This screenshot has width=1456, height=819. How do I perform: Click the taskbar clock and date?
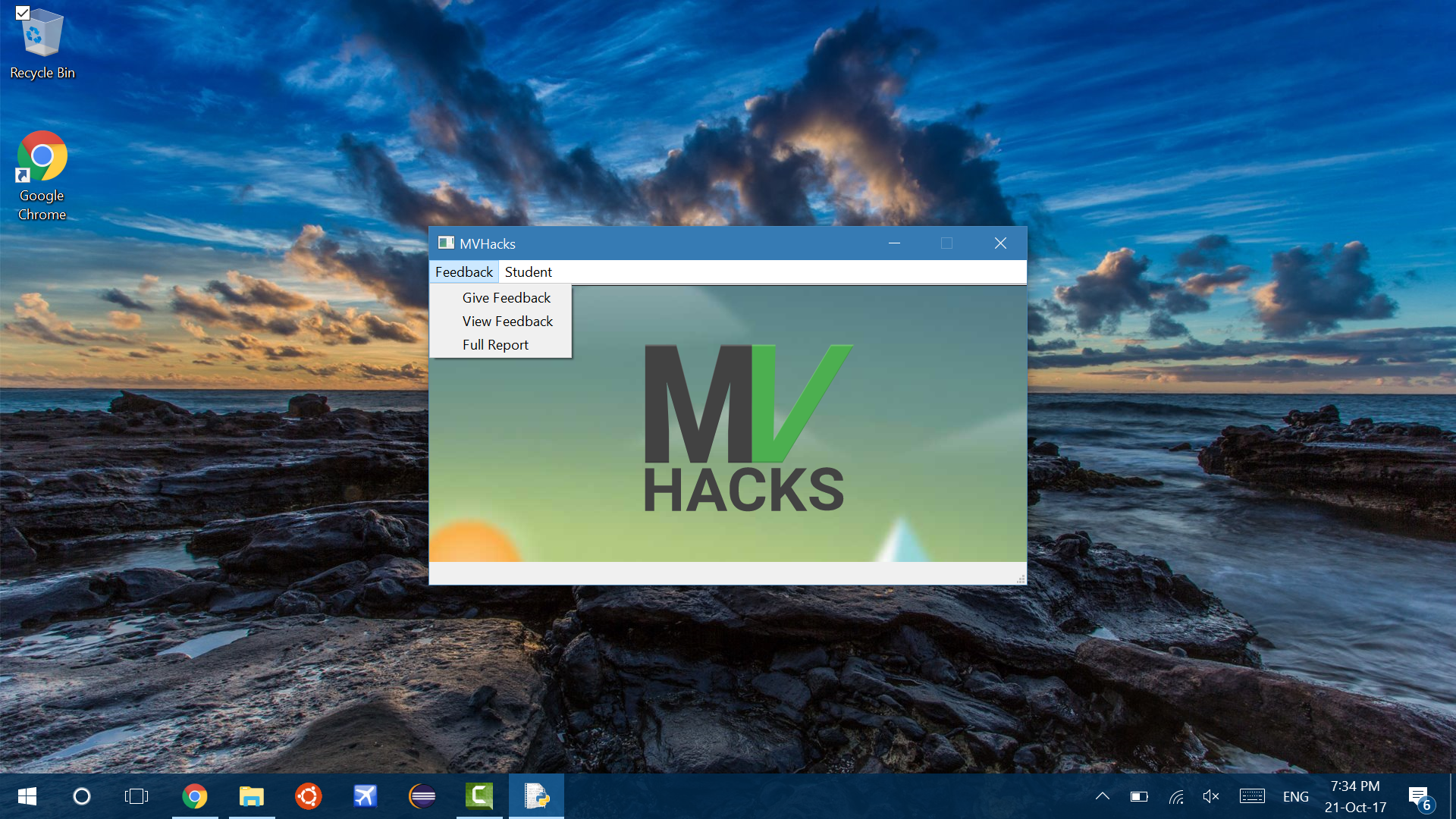point(1355,796)
